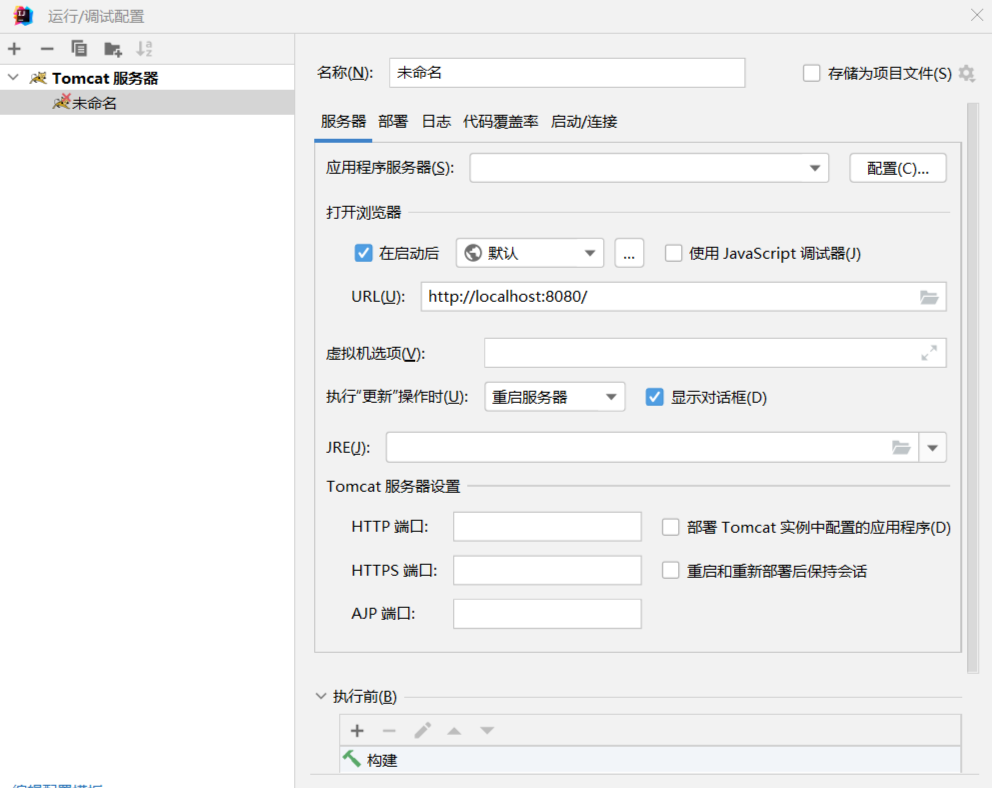The image size is (992, 788).
Task: Enable 使用 JavaScript 调试器 checkbox
Action: click(x=673, y=253)
